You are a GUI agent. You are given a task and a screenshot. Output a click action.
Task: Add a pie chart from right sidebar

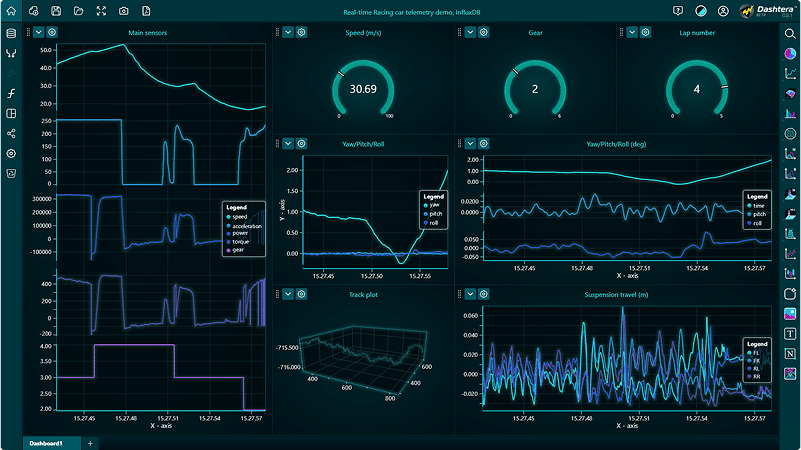click(790, 54)
